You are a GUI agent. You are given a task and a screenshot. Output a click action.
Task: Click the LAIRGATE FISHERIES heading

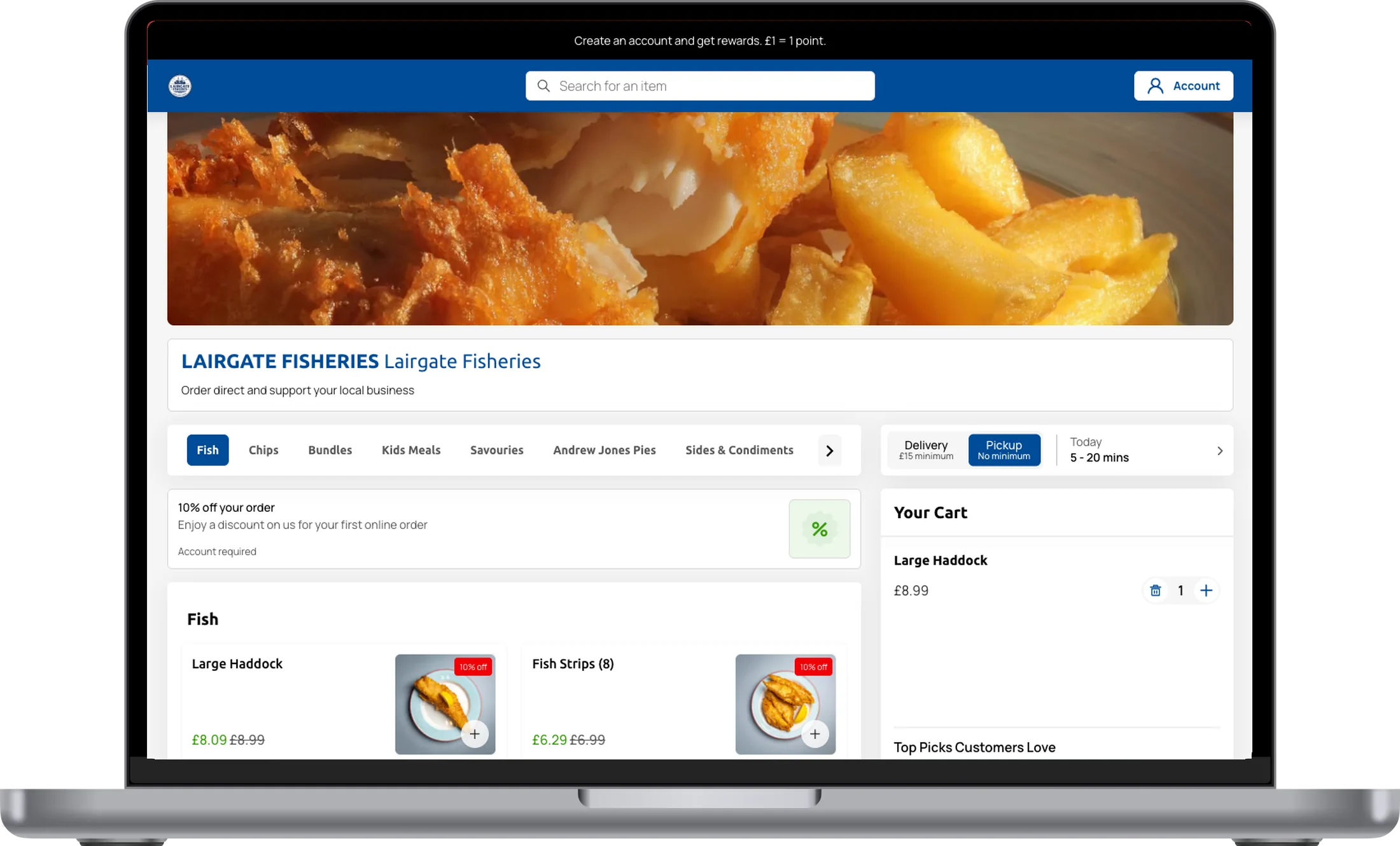pos(280,361)
